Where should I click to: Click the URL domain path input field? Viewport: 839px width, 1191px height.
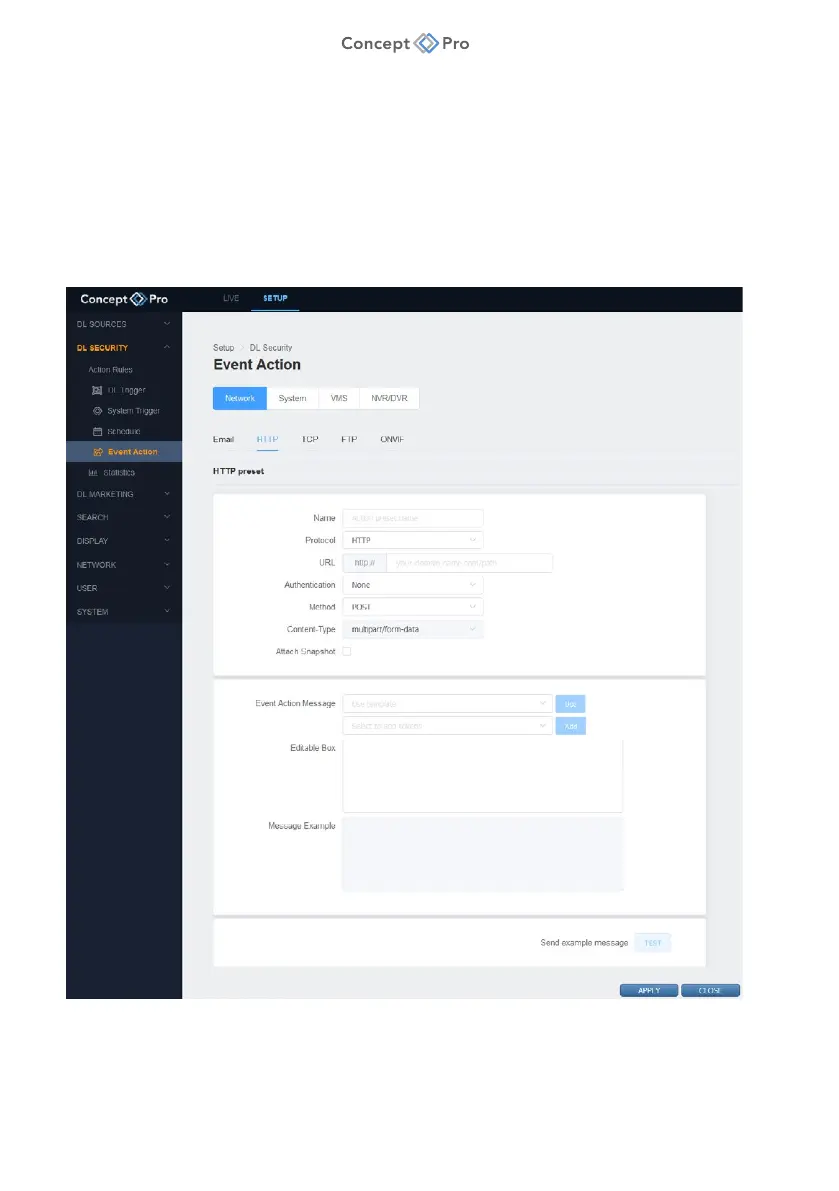469,563
